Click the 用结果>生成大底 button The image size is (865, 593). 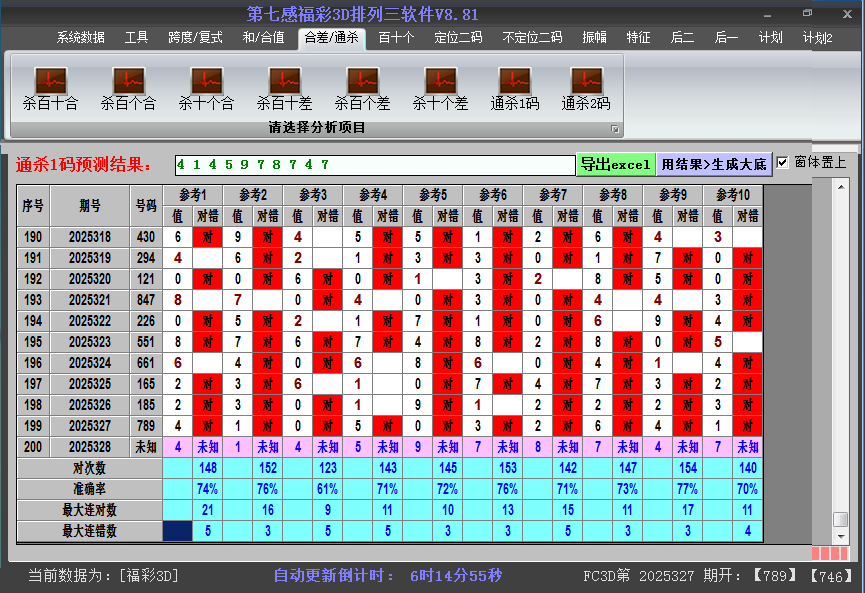click(x=714, y=164)
